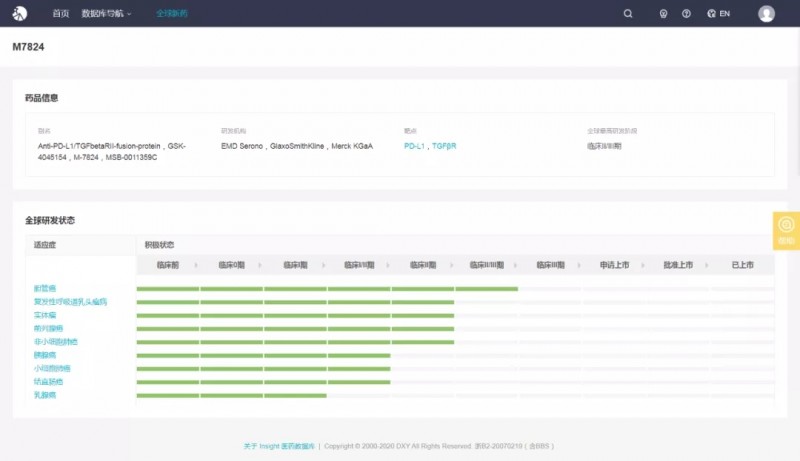Open the 关于 Insight 医药数据库 footer link
Image resolution: width=800 pixels, height=461 pixels.
point(279,446)
